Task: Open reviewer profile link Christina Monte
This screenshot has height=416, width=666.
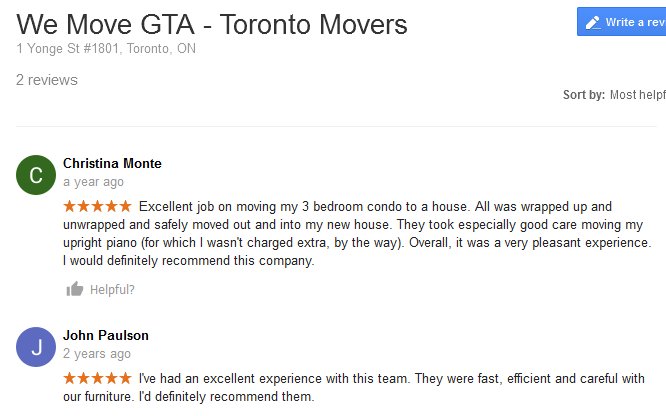Action: point(112,163)
